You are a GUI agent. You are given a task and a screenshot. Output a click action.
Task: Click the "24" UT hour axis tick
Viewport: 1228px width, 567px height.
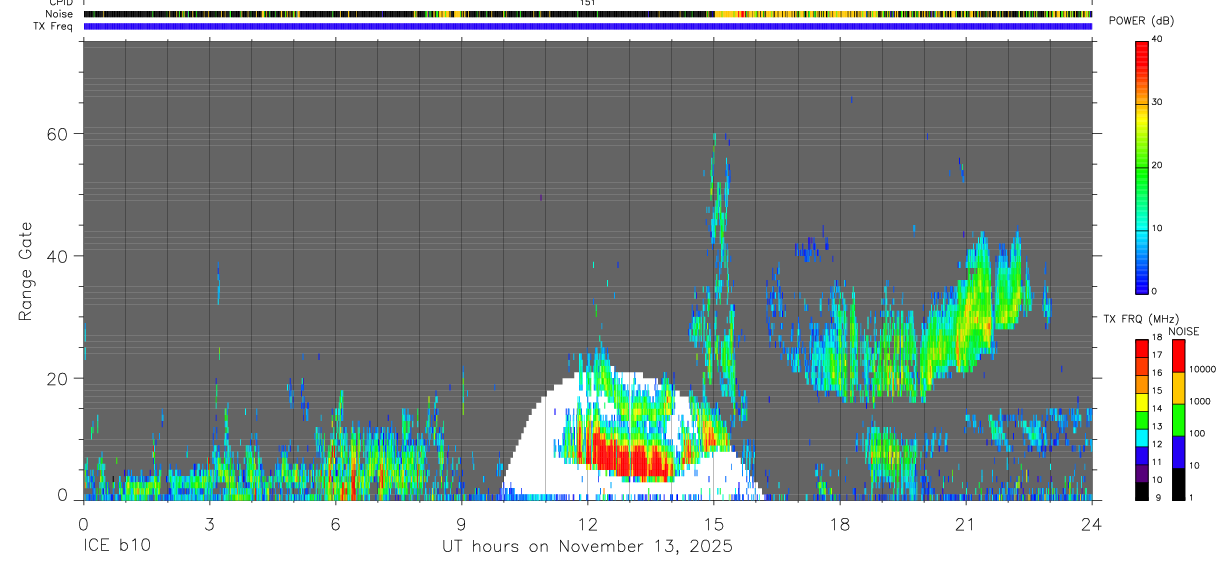(1092, 523)
